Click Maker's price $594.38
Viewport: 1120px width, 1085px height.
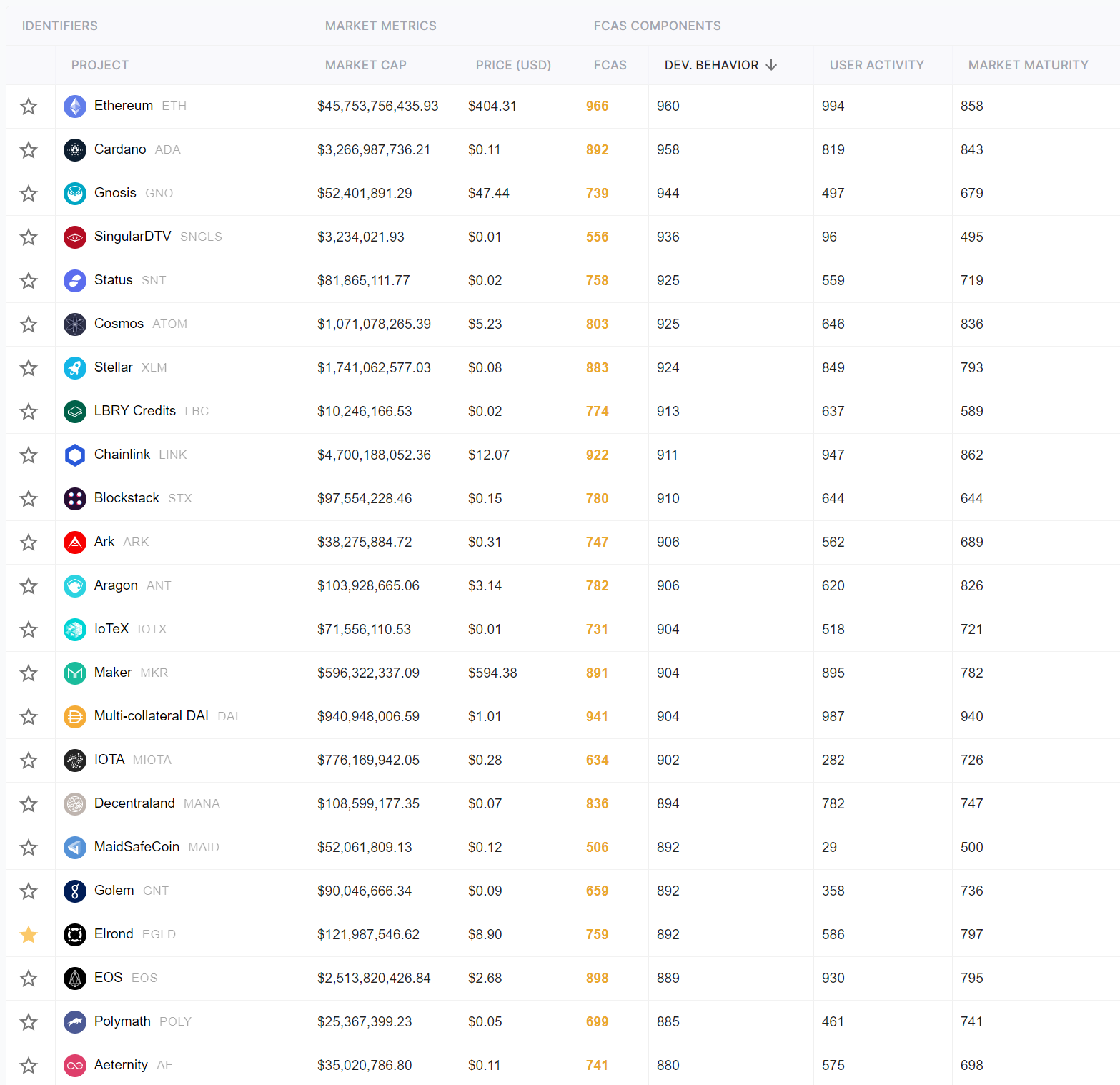(x=492, y=673)
